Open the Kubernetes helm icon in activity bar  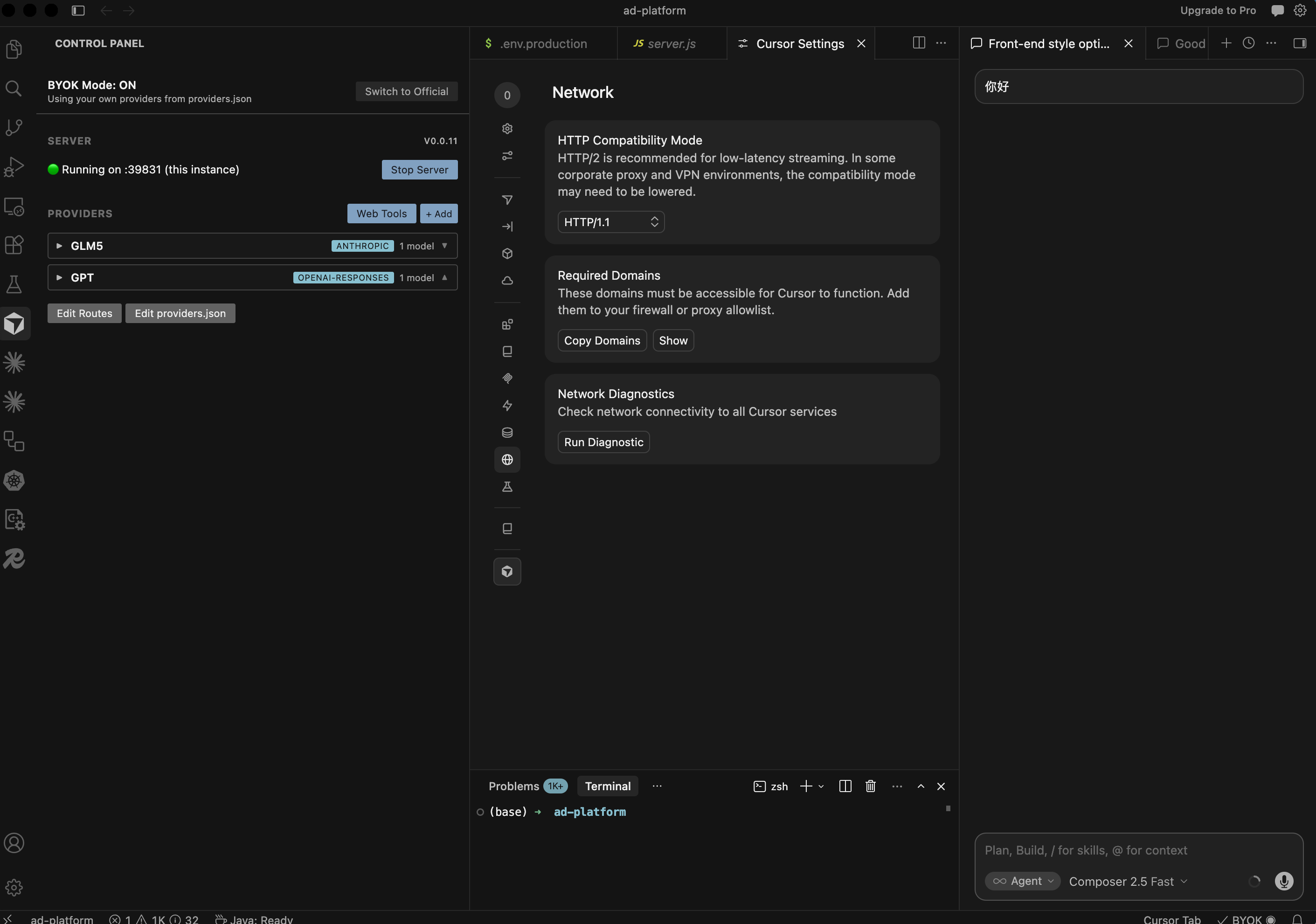(14, 481)
